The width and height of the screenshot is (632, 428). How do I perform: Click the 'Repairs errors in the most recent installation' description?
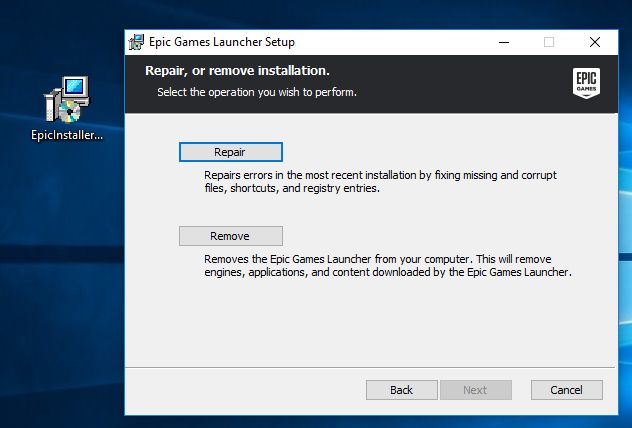pyautogui.click(x=380, y=182)
